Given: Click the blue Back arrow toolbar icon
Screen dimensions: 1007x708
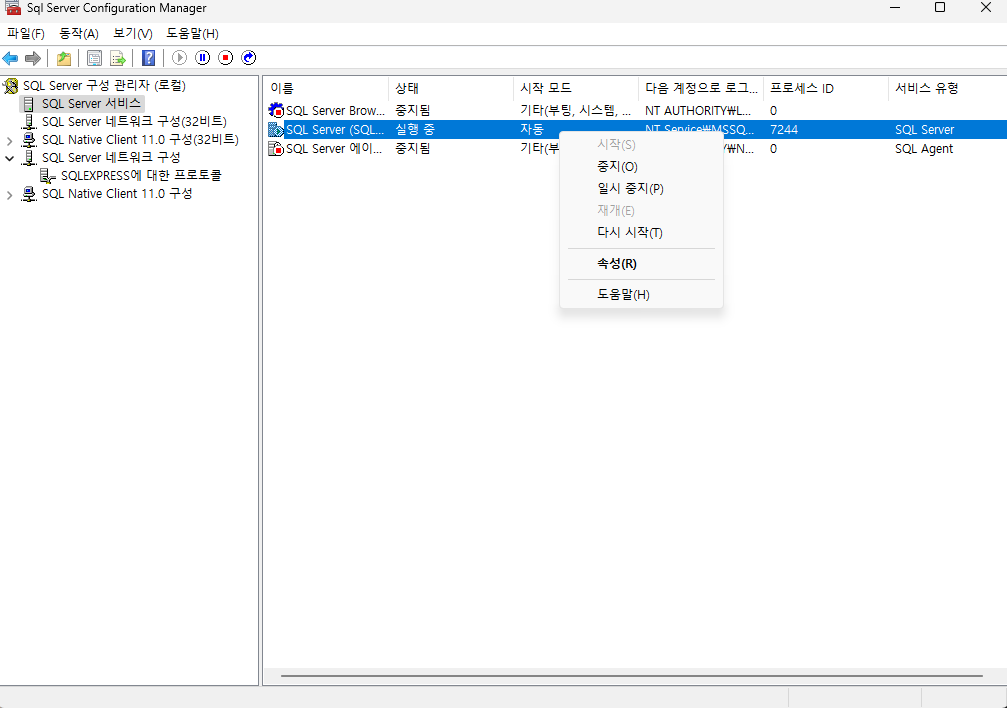Looking at the screenshot, I should pos(10,58).
